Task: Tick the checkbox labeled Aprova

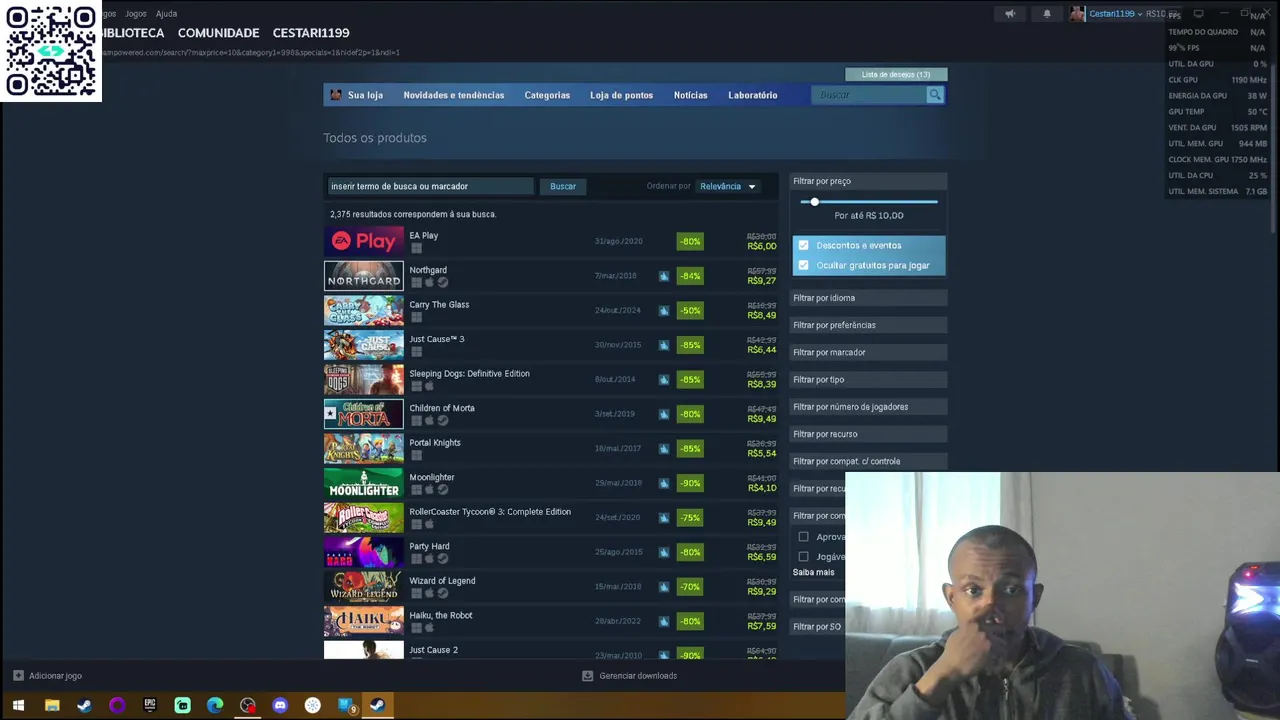Action: click(x=803, y=537)
